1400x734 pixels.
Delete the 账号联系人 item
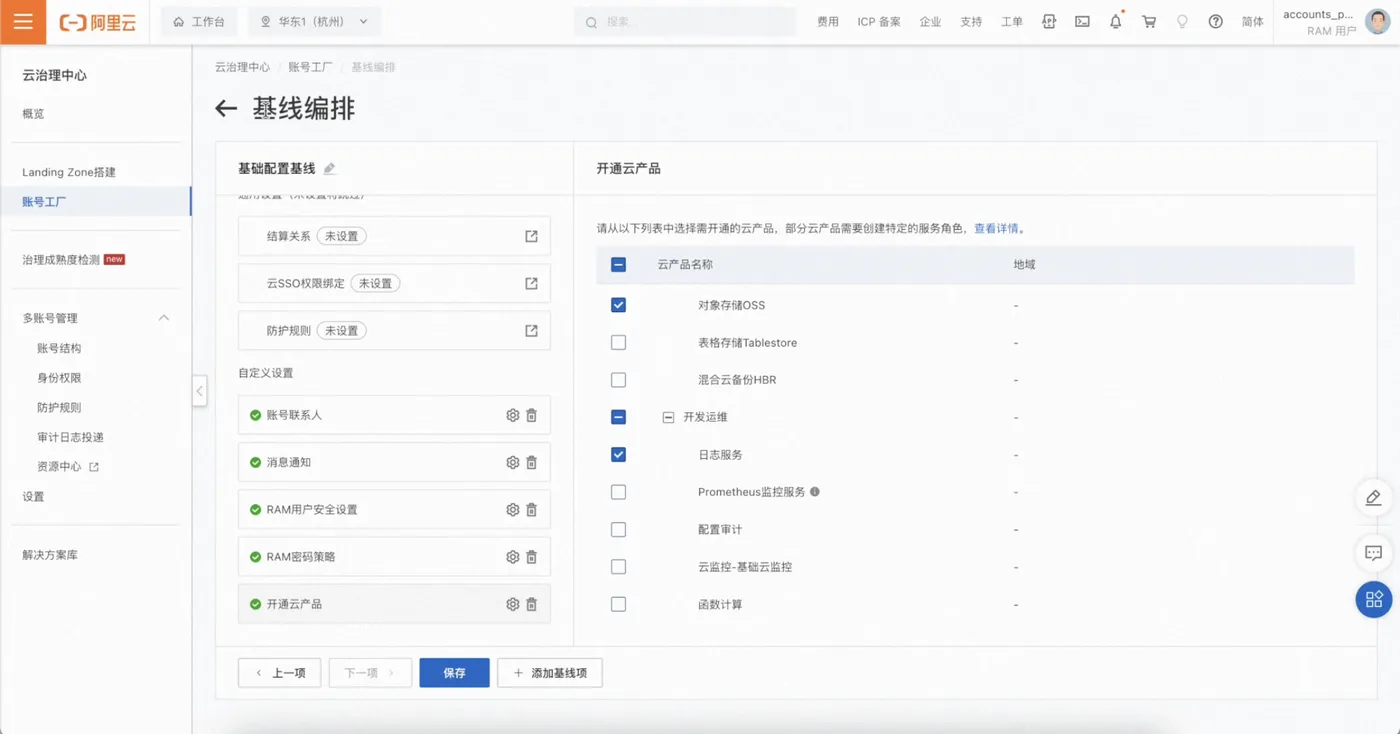[532, 415]
